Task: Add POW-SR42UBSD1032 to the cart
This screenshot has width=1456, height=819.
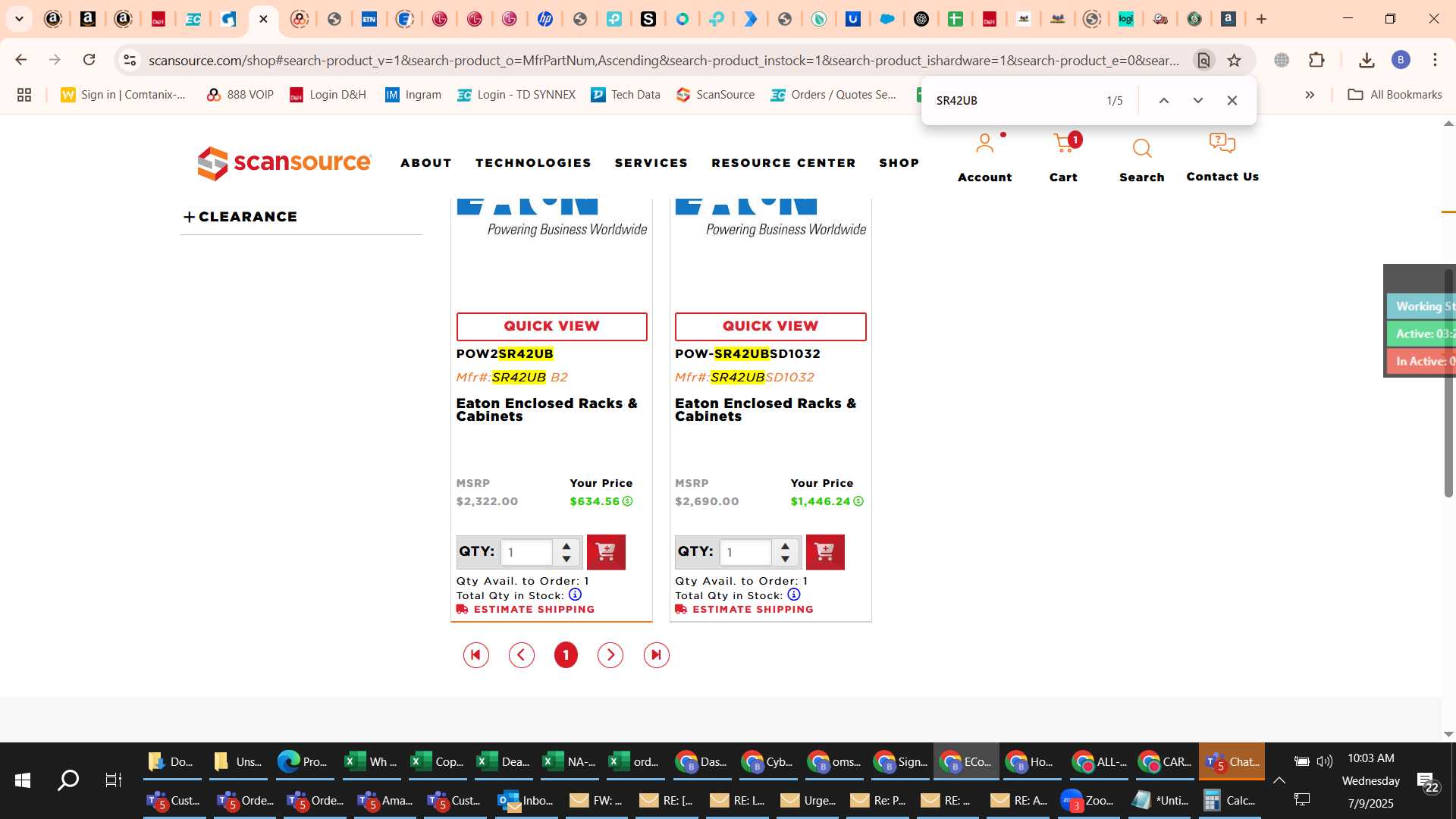Action: (825, 552)
